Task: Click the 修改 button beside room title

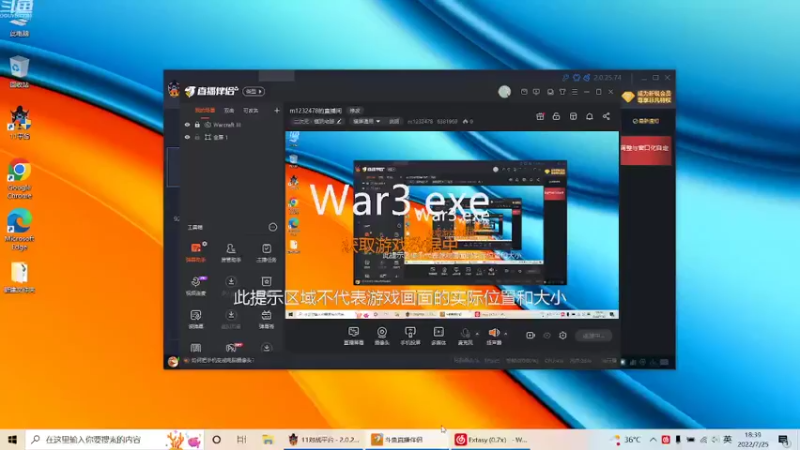Action: pos(355,111)
